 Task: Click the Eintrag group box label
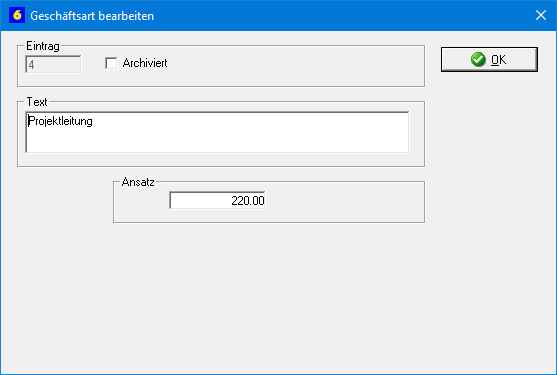click(43, 46)
